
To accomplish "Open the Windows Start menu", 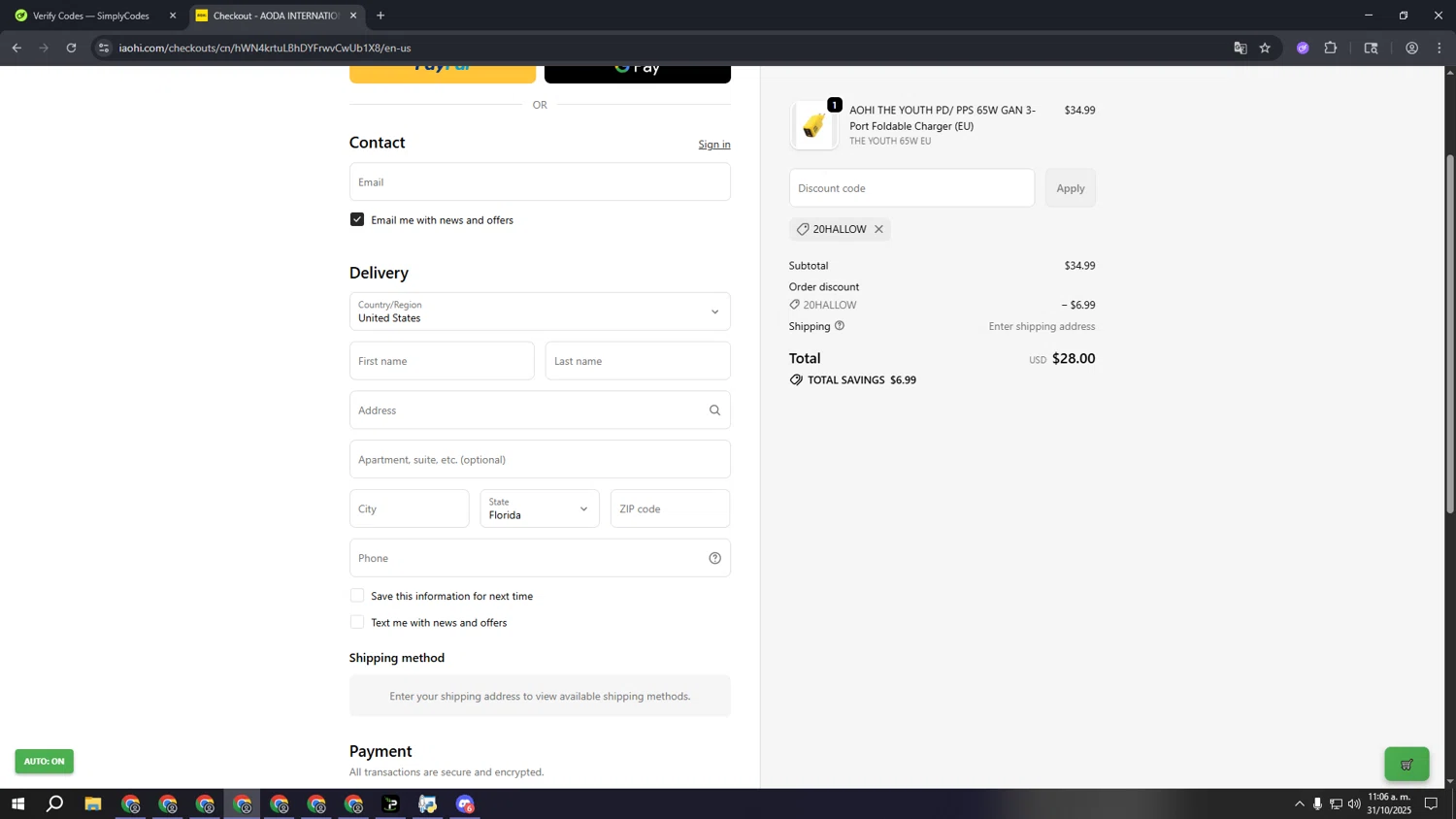I will [17, 804].
